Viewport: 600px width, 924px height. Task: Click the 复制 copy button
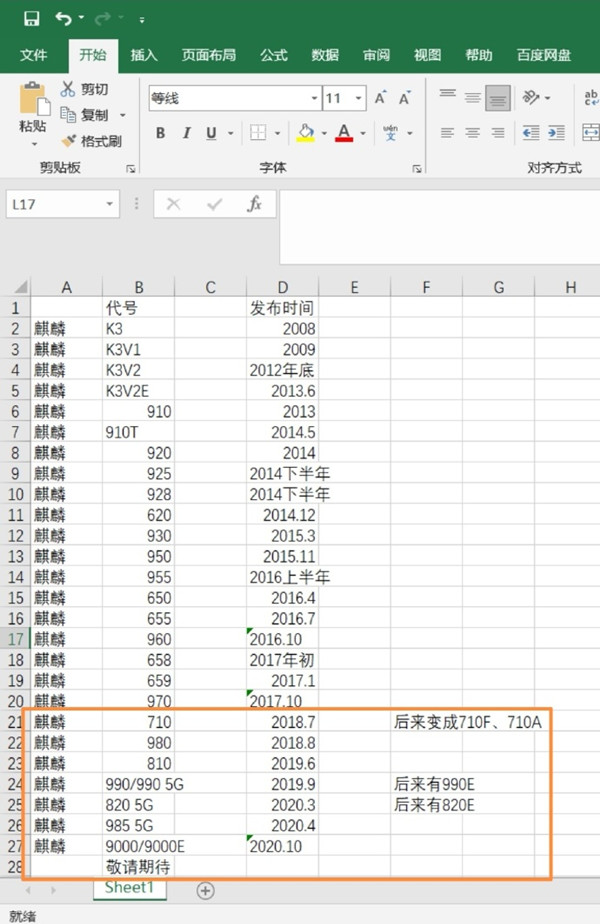pos(84,115)
